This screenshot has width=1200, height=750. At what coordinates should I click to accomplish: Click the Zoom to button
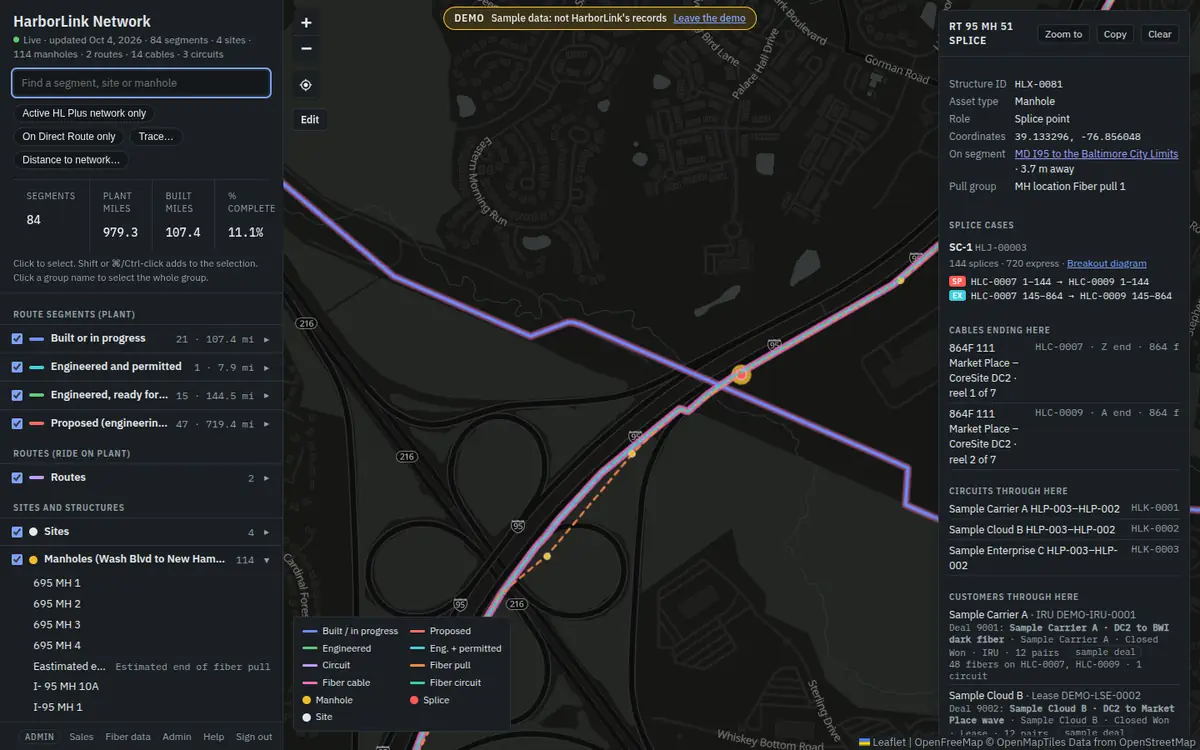(x=1063, y=34)
